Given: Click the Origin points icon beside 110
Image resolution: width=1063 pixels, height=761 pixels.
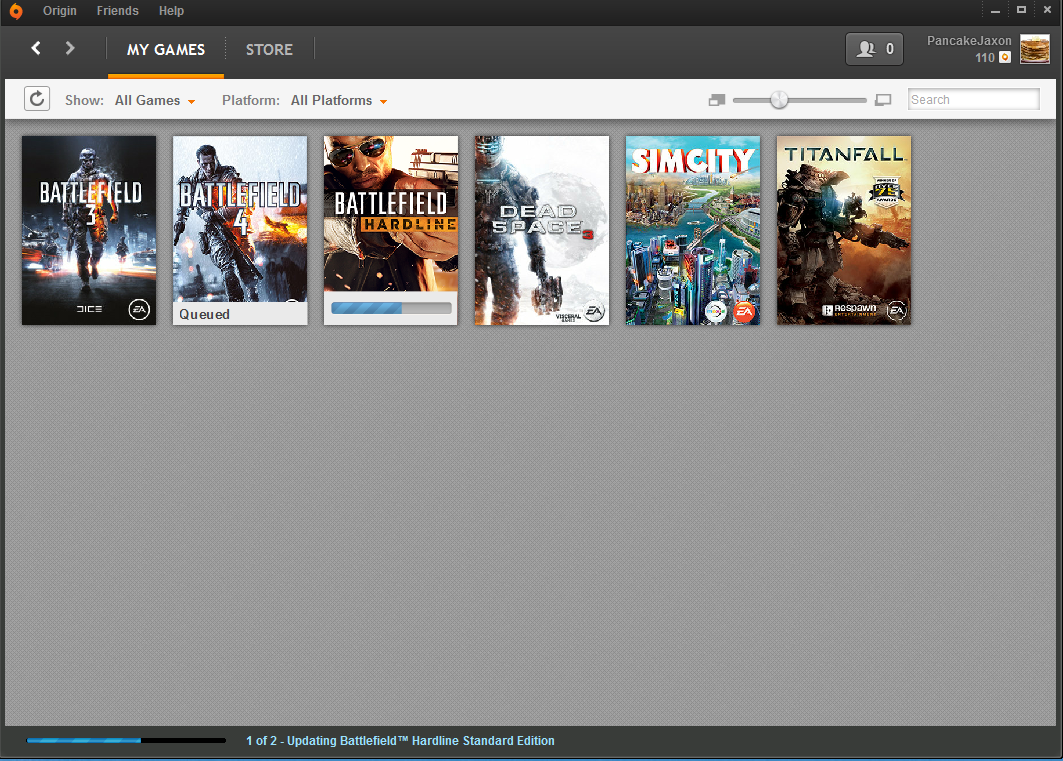Looking at the screenshot, I should pyautogui.click(x=1005, y=58).
